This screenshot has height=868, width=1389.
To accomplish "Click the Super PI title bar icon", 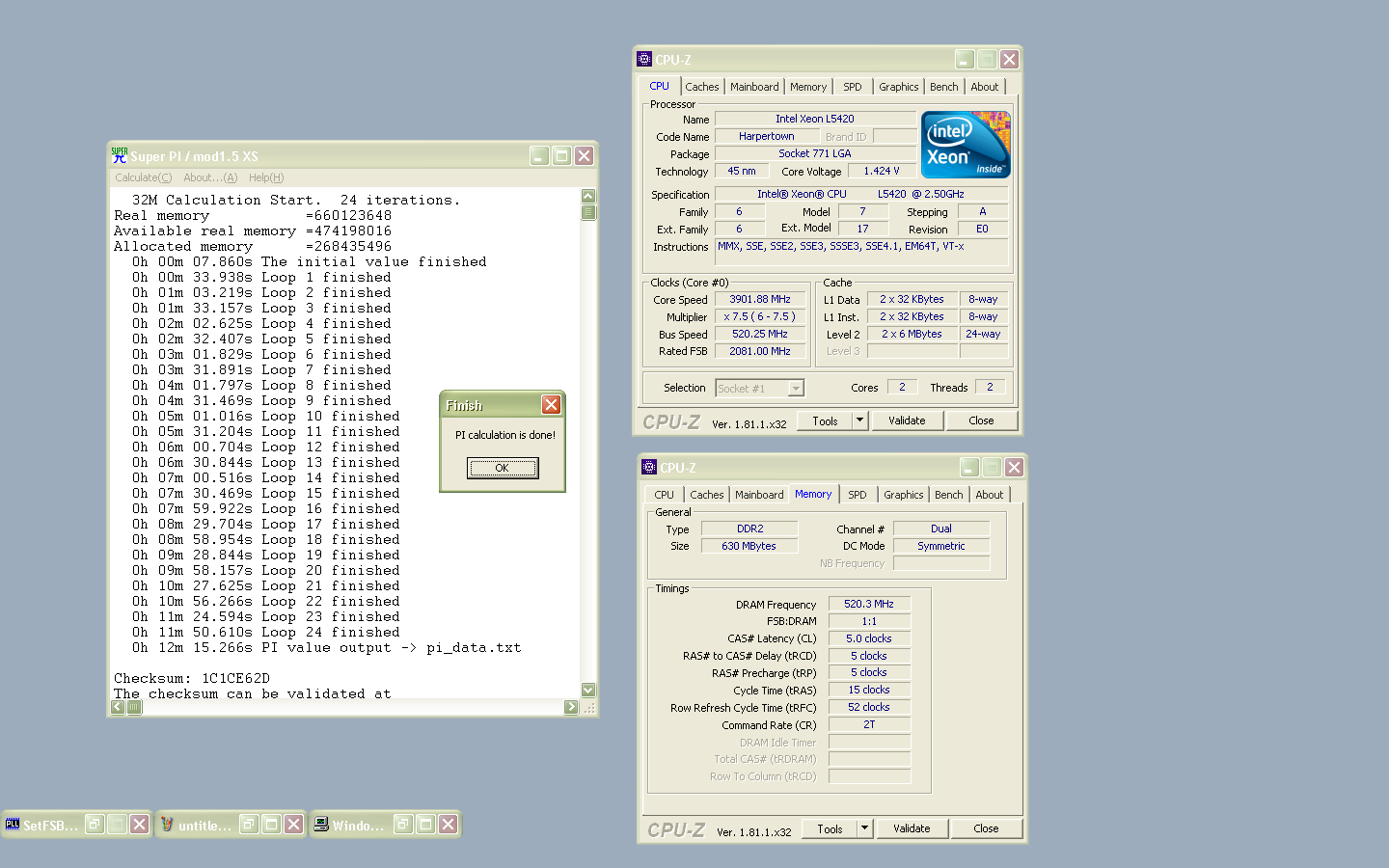I will (120, 155).
